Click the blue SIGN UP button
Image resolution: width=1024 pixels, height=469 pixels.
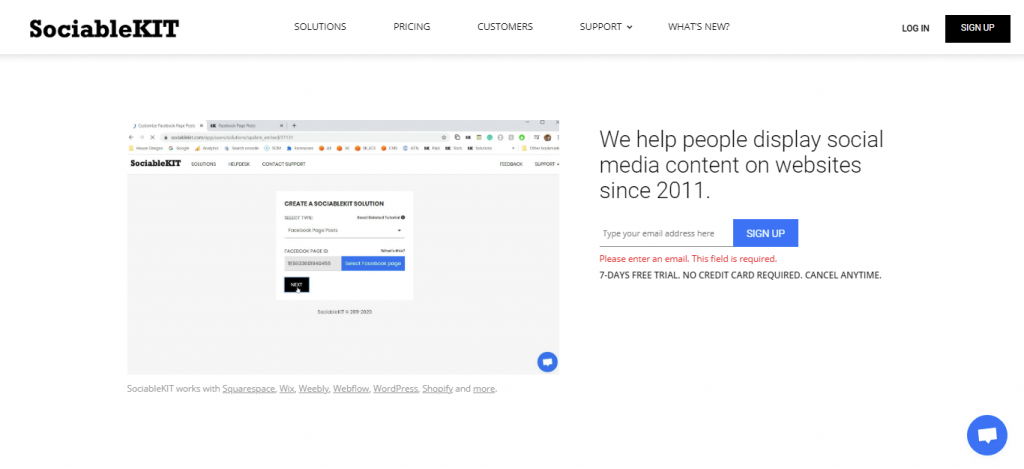click(x=765, y=233)
